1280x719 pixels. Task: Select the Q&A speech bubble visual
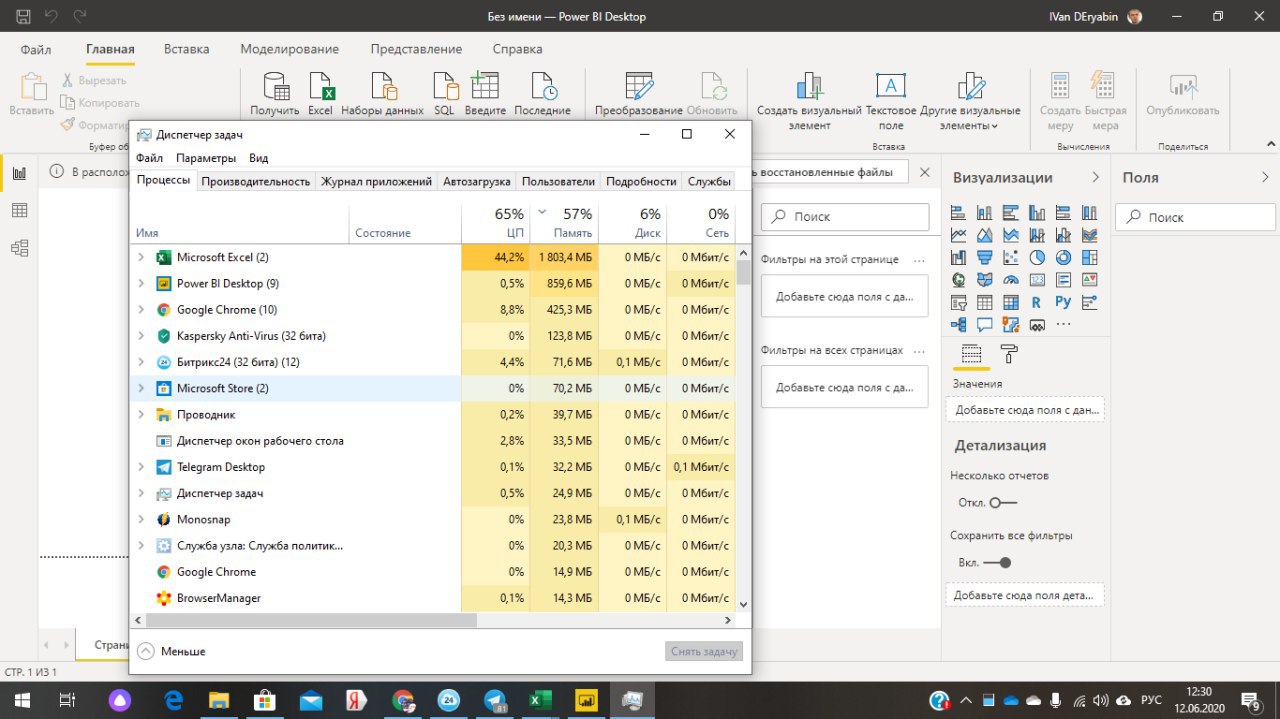coord(985,324)
